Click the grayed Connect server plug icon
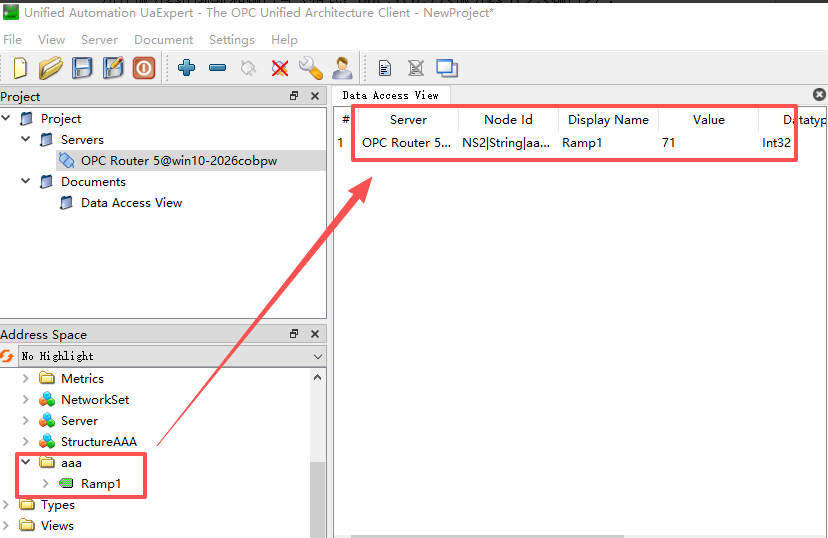 coord(248,68)
